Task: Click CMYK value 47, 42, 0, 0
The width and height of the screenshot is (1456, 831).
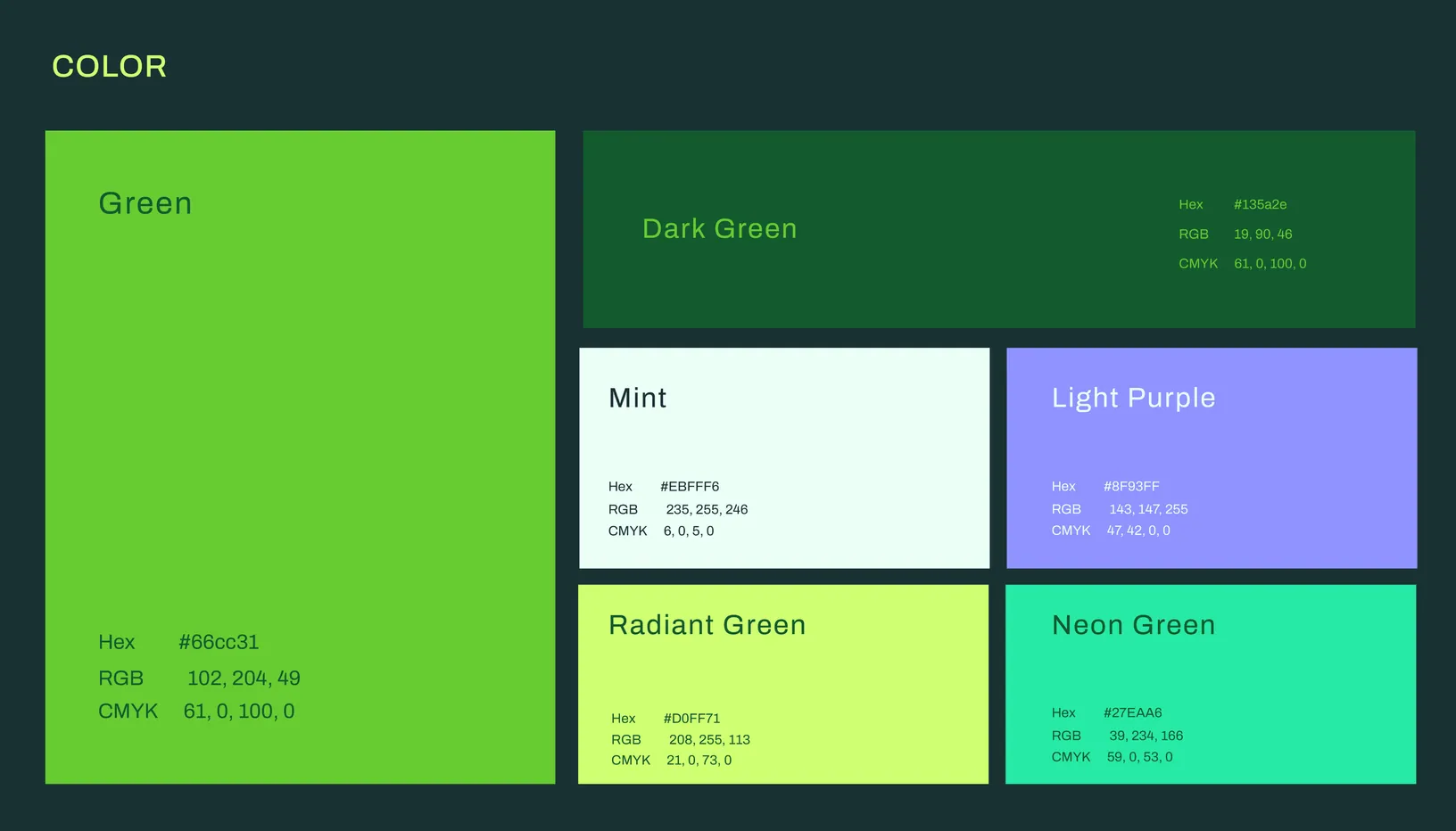Action: [x=1138, y=531]
